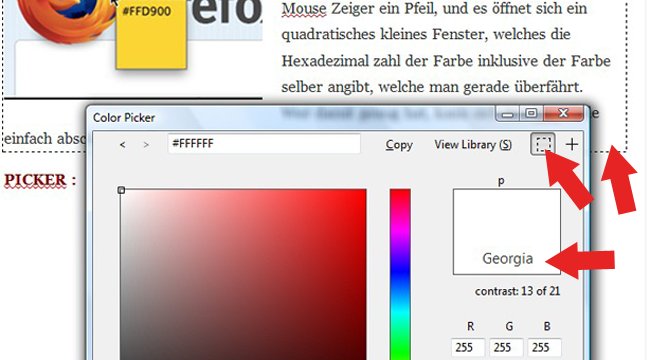This screenshot has width=650, height=360.
Task: Open View Library (S)
Action: pos(473,145)
